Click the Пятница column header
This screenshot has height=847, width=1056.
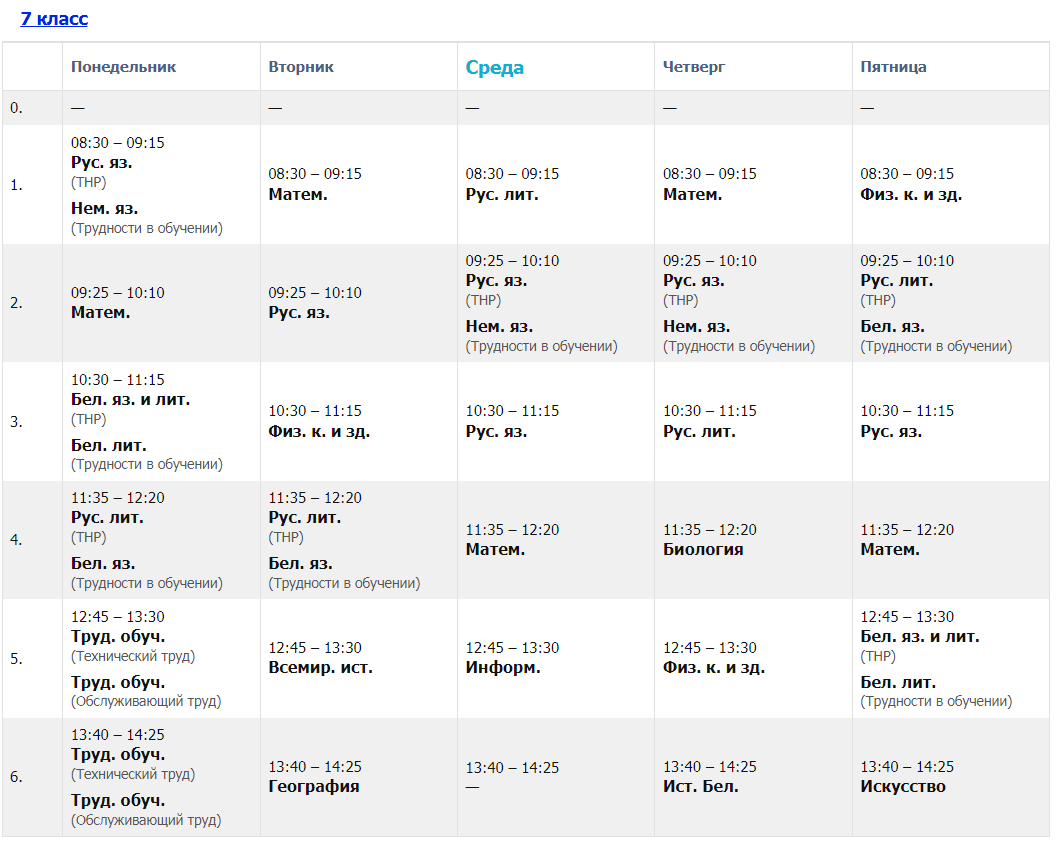point(893,67)
